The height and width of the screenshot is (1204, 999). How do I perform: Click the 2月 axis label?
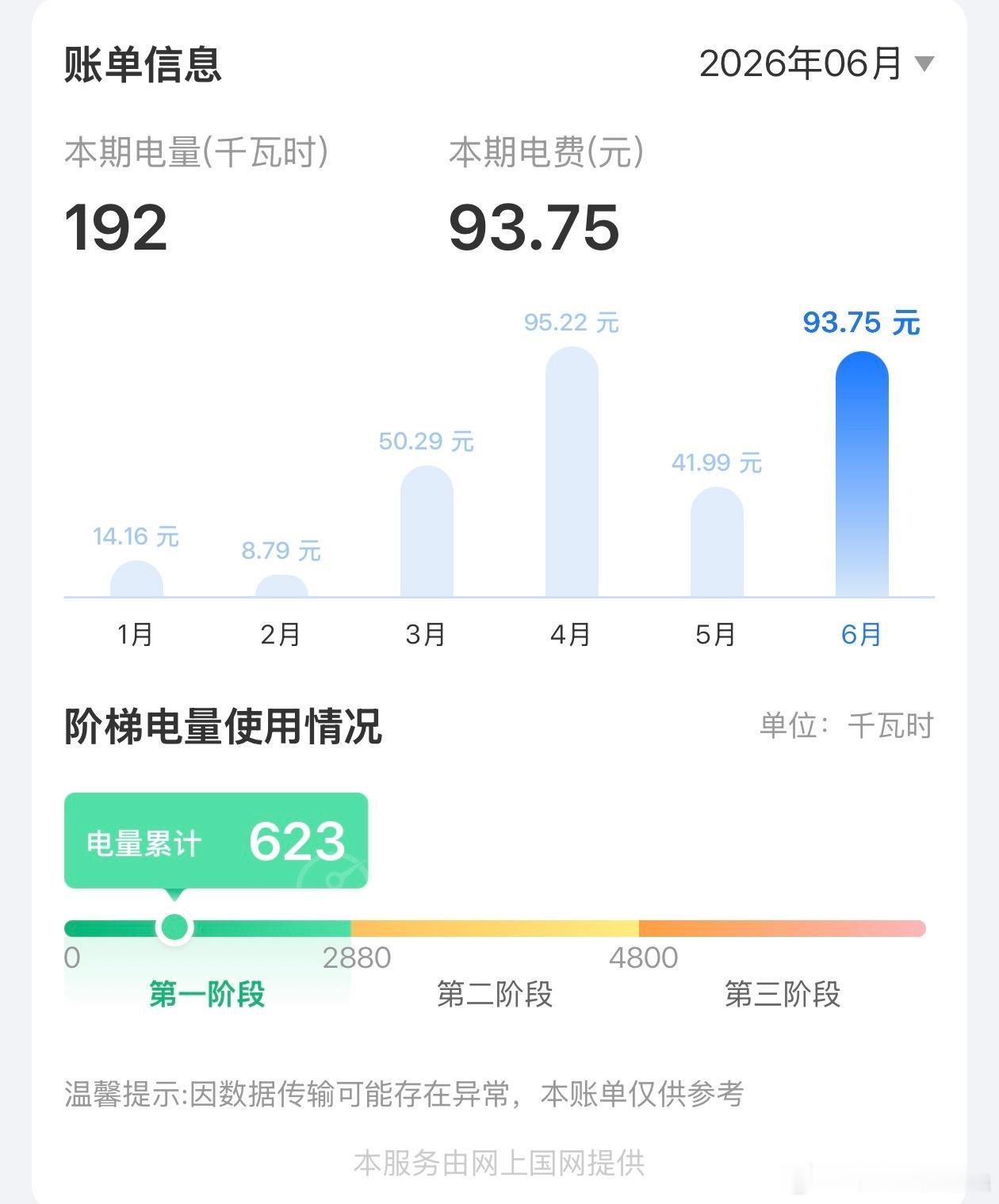281,634
